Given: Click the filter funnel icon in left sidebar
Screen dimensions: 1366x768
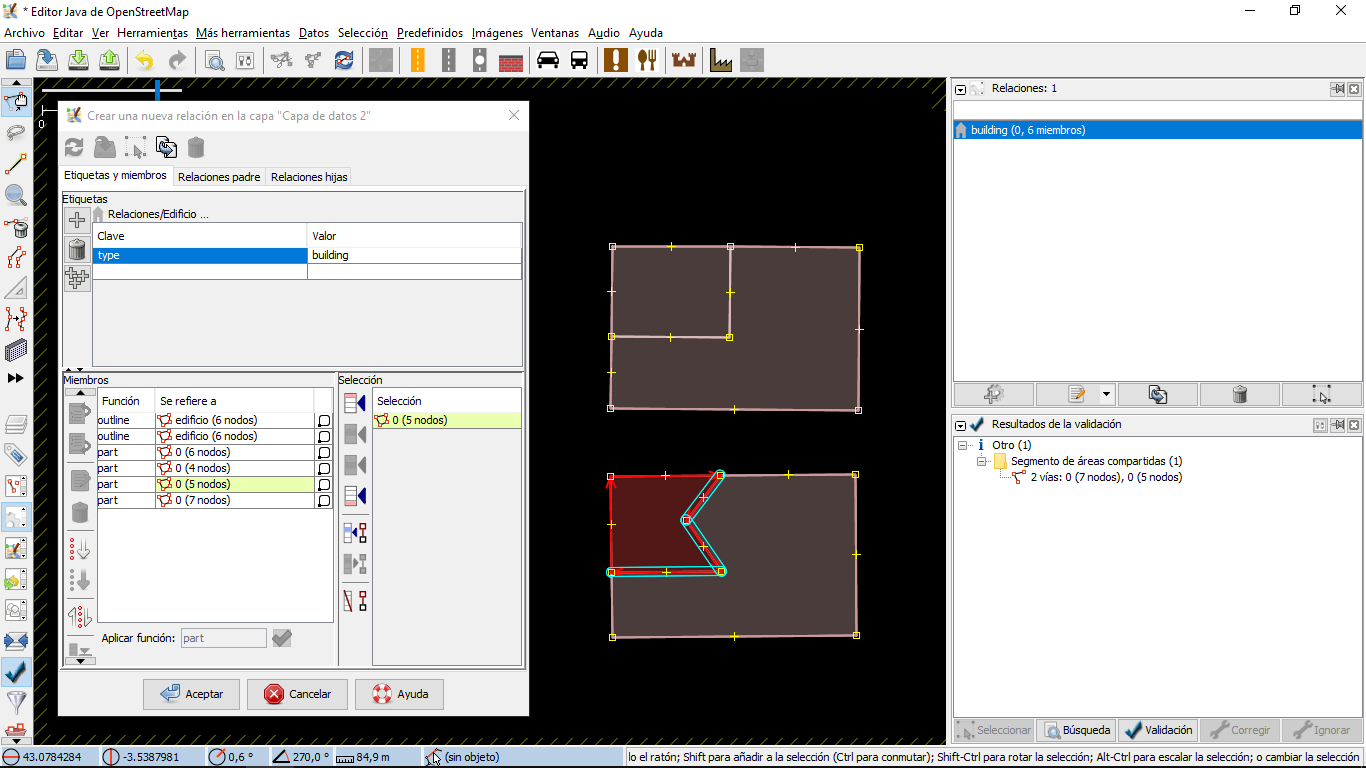Looking at the screenshot, I should (x=16, y=702).
